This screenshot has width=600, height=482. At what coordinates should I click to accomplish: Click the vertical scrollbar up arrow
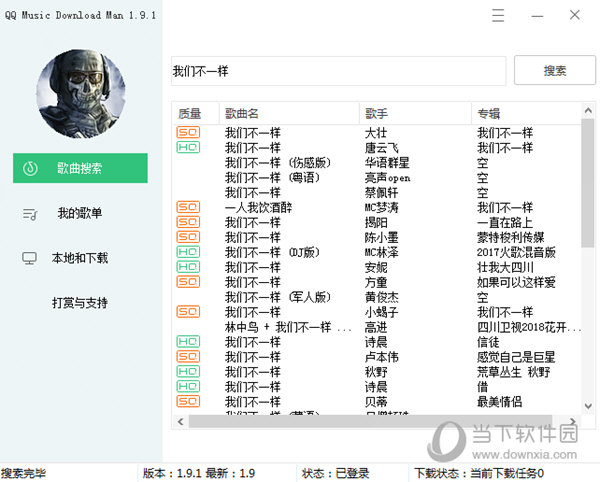tap(588, 111)
